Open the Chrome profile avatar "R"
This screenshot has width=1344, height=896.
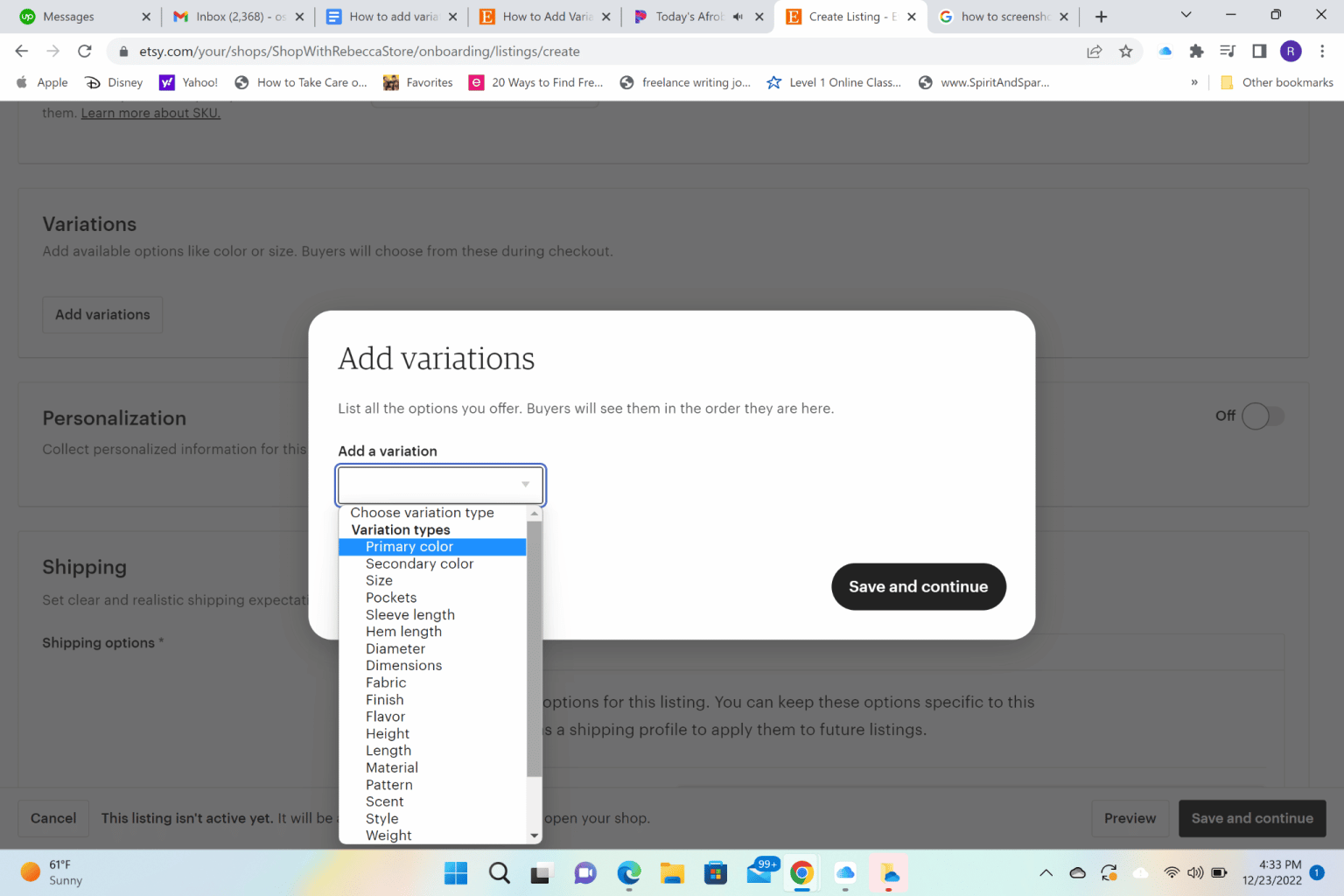(1290, 51)
